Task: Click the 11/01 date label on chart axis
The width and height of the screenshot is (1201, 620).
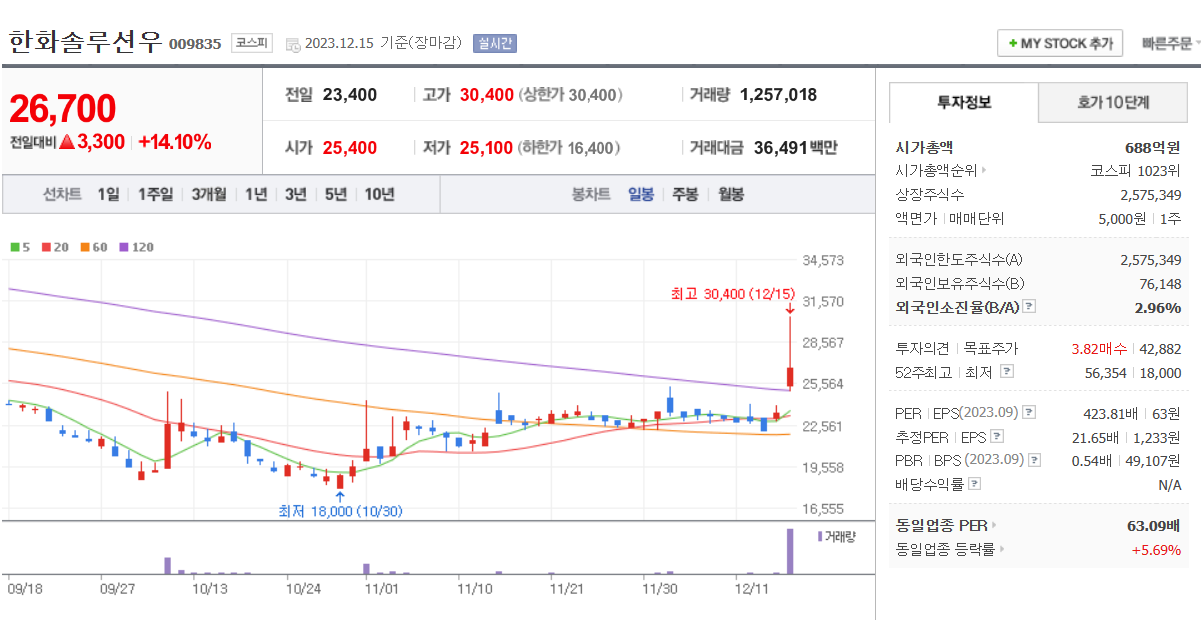Action: click(382, 589)
